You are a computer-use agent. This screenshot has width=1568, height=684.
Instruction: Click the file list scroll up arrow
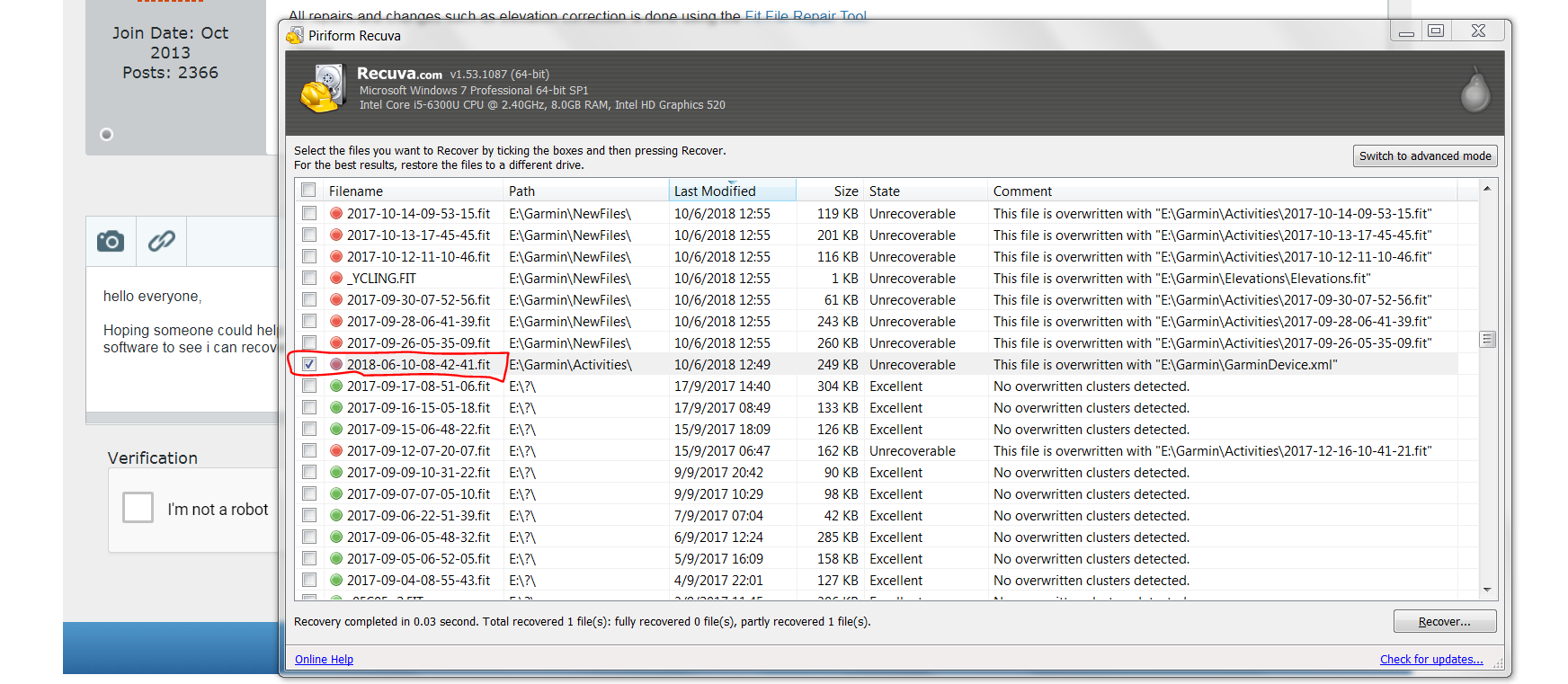pos(1487,189)
